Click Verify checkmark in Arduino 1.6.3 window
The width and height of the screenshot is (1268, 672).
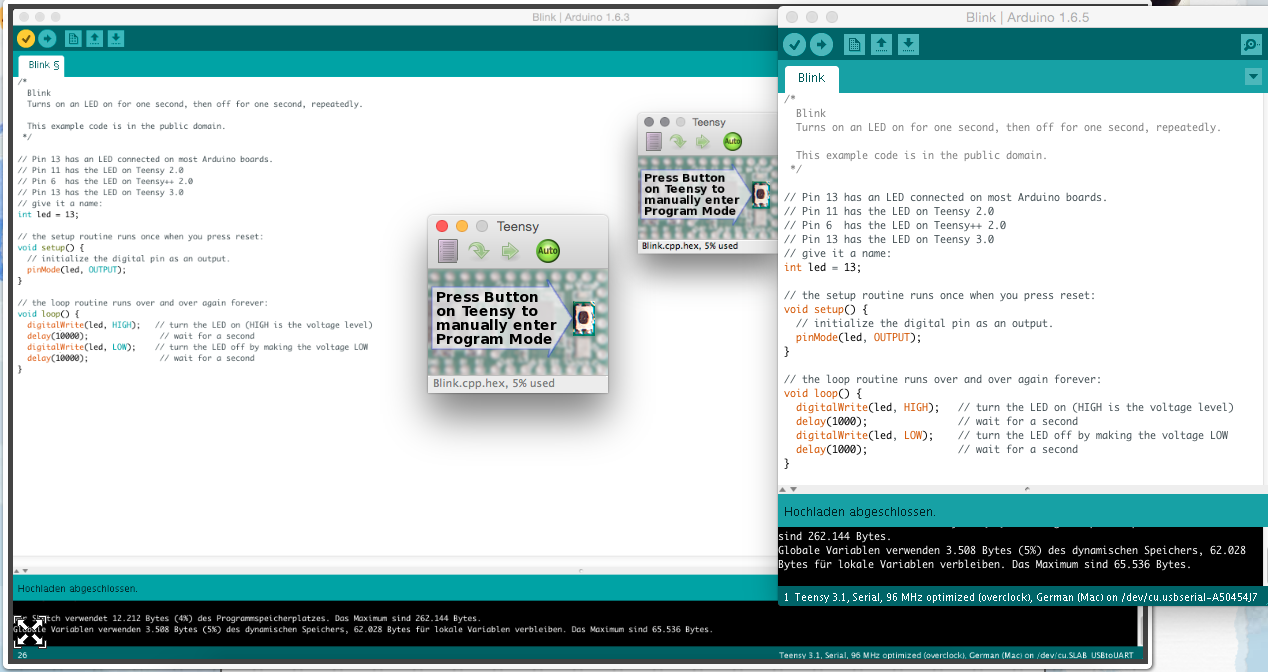pos(26,38)
